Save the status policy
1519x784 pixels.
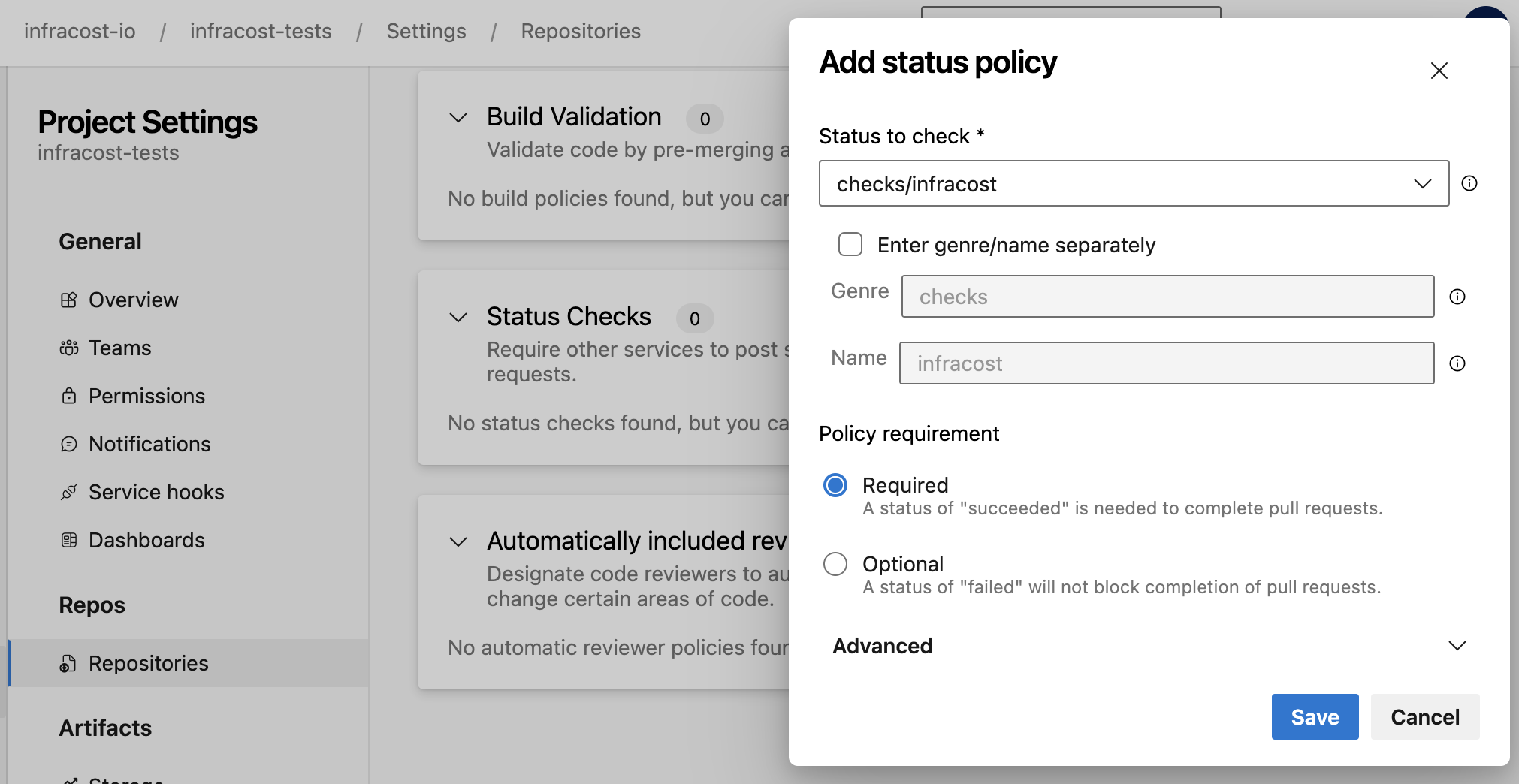(1314, 716)
